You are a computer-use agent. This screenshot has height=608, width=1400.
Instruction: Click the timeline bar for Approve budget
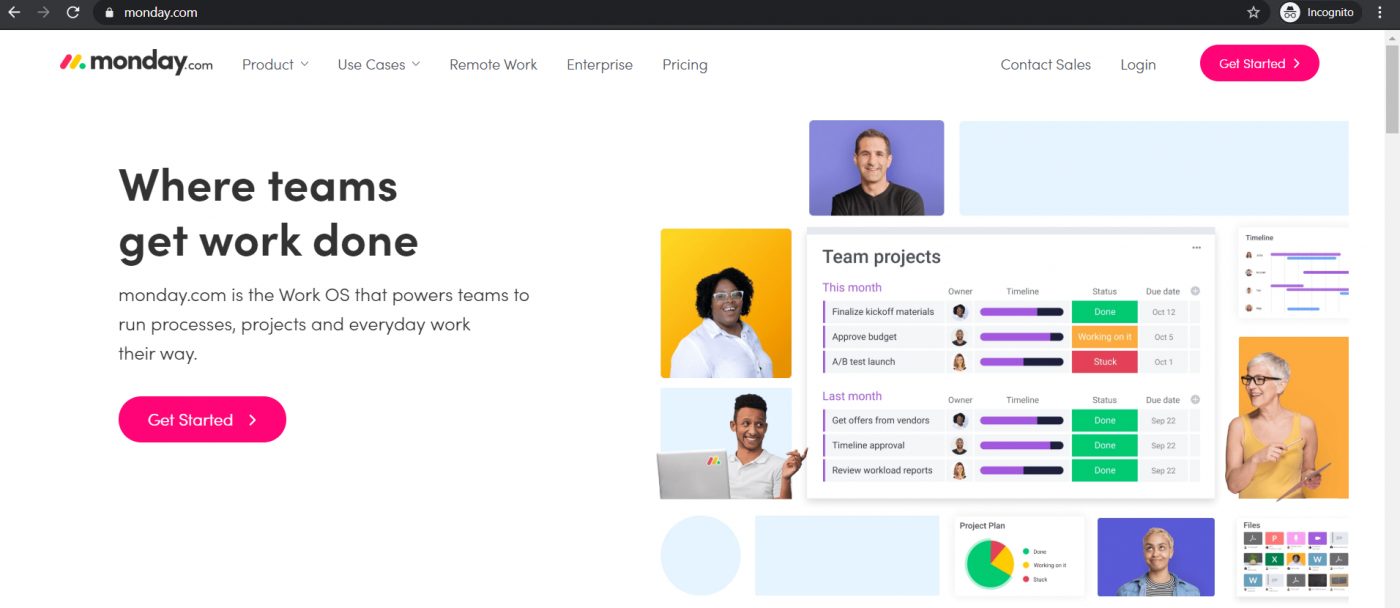tap(1022, 337)
